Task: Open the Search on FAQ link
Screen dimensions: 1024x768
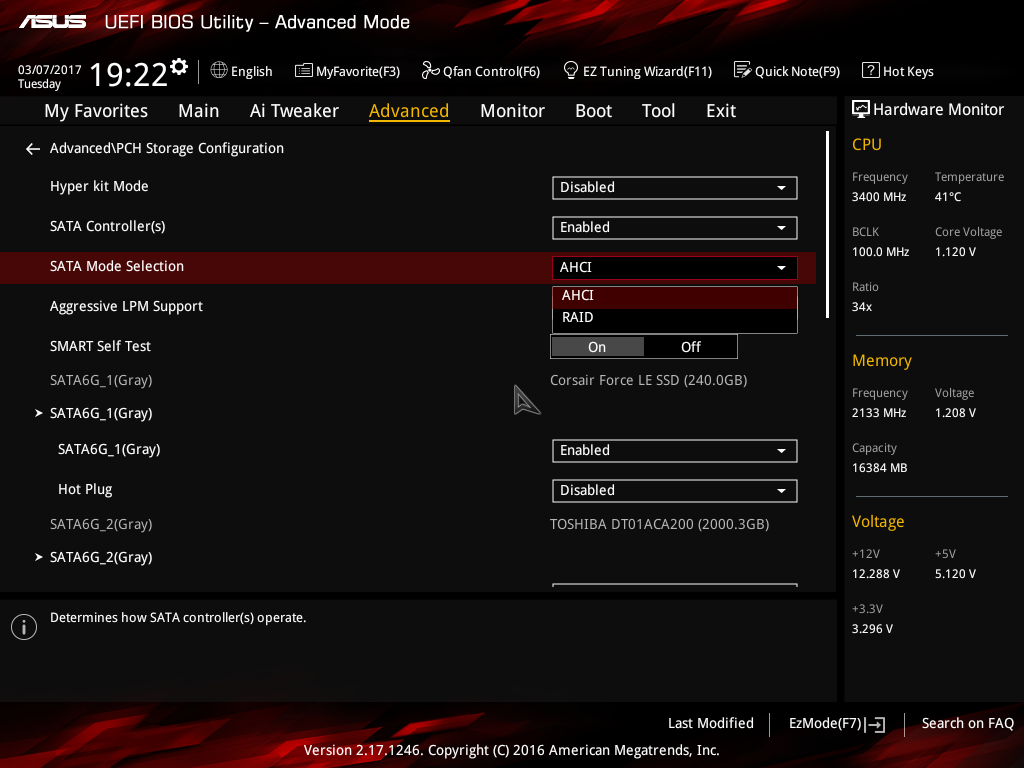Action: [x=967, y=724]
